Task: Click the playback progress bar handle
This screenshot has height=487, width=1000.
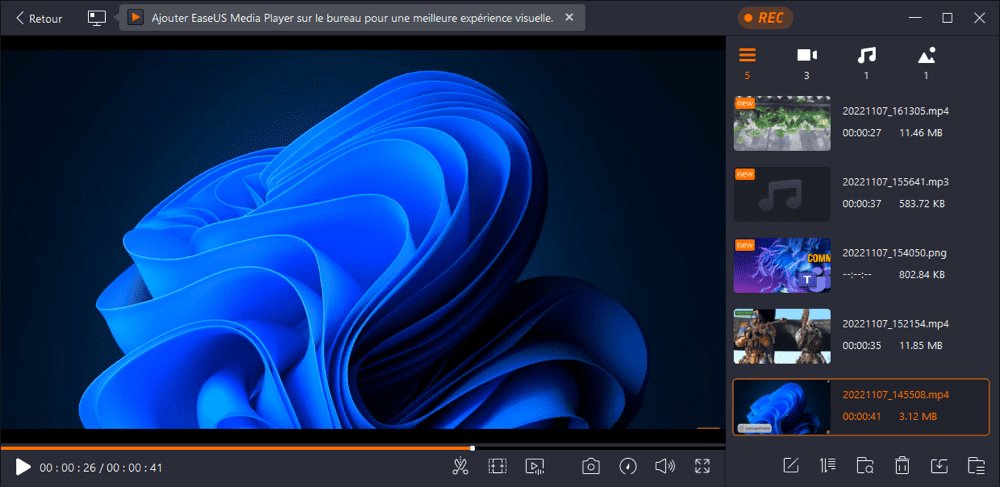Action: click(473, 448)
